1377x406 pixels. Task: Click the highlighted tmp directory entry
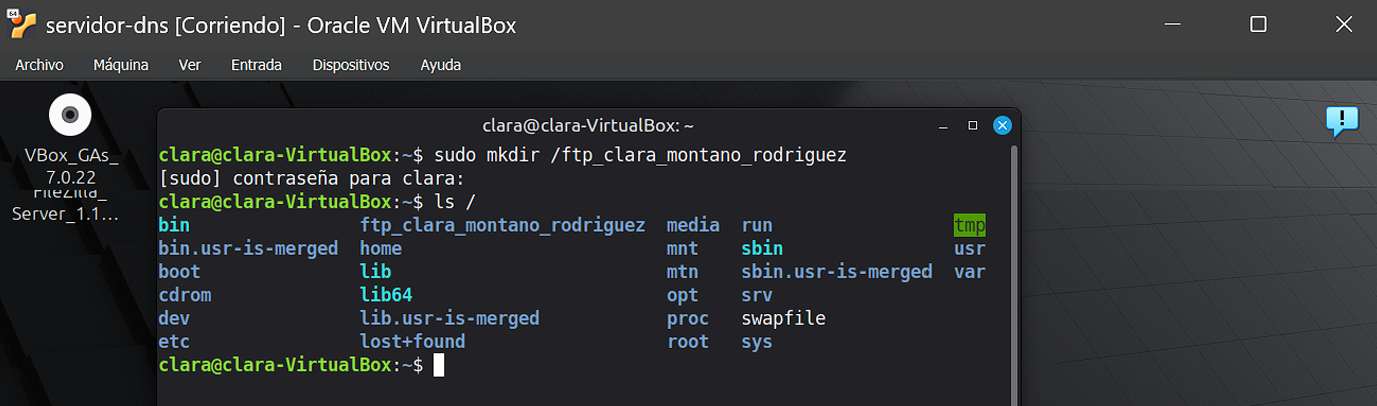pos(969,225)
